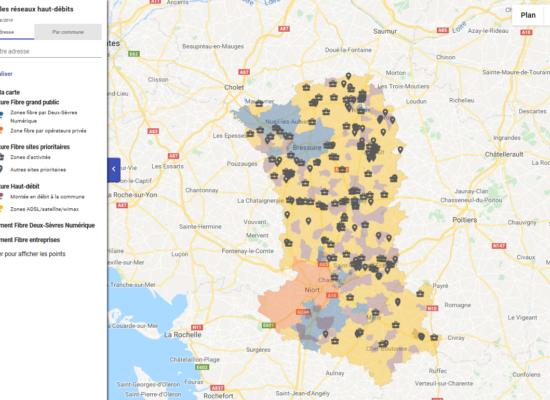This screenshot has width=550, height=400.
Task: Click the briefcase marker near Mauléon
Action: (x=259, y=104)
